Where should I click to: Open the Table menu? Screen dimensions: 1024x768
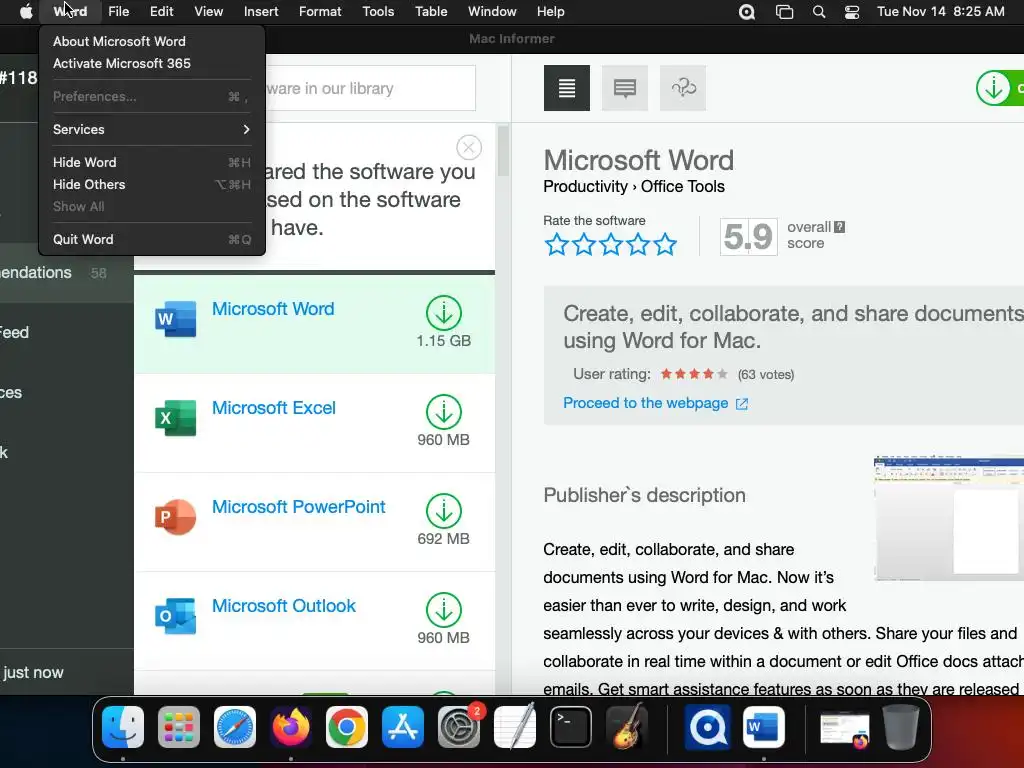pos(431,12)
